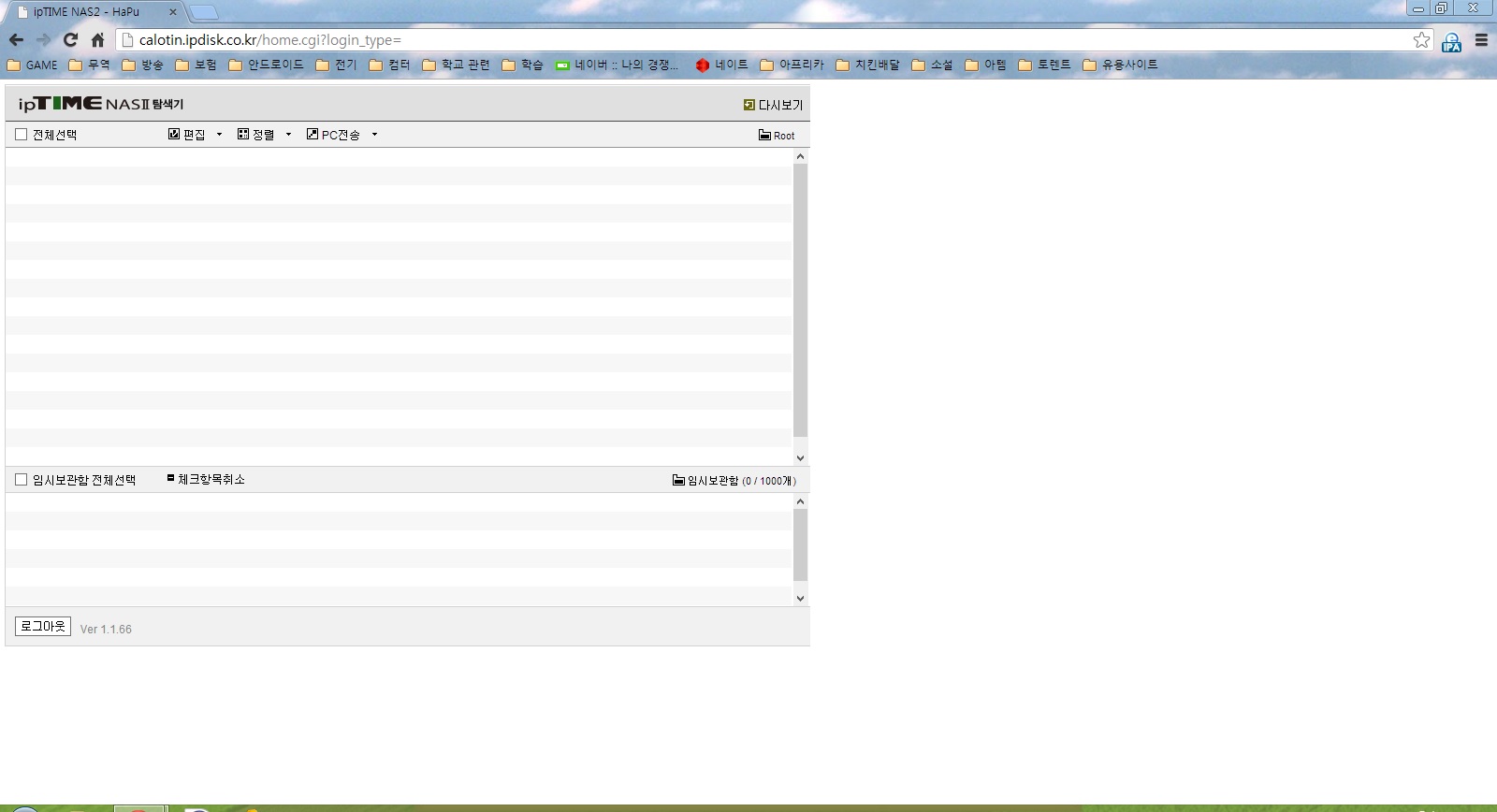Open the browser home page icon
Image resolution: width=1497 pixels, height=812 pixels.
[97, 40]
